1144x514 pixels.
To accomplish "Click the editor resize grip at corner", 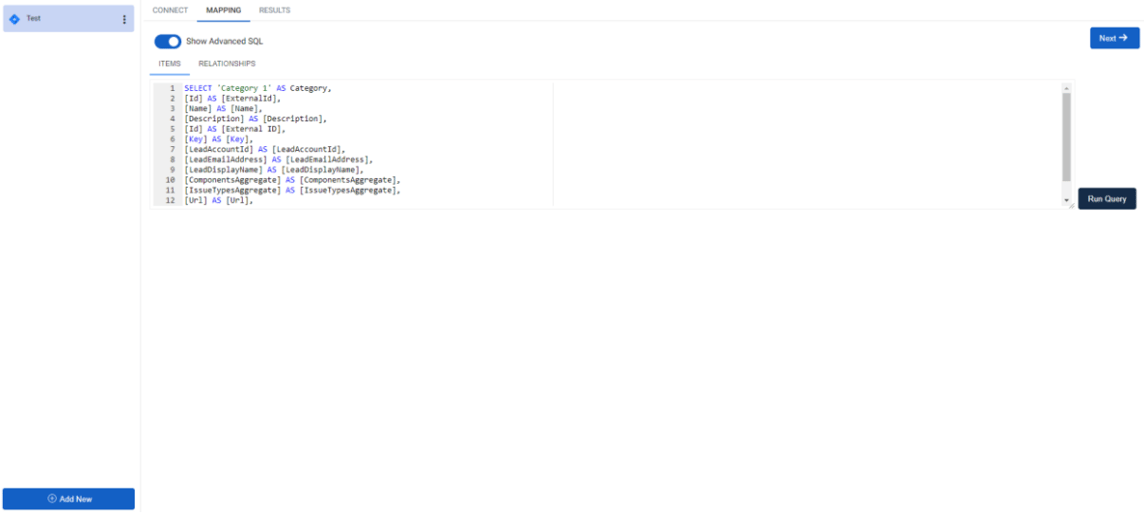I will point(1071,206).
